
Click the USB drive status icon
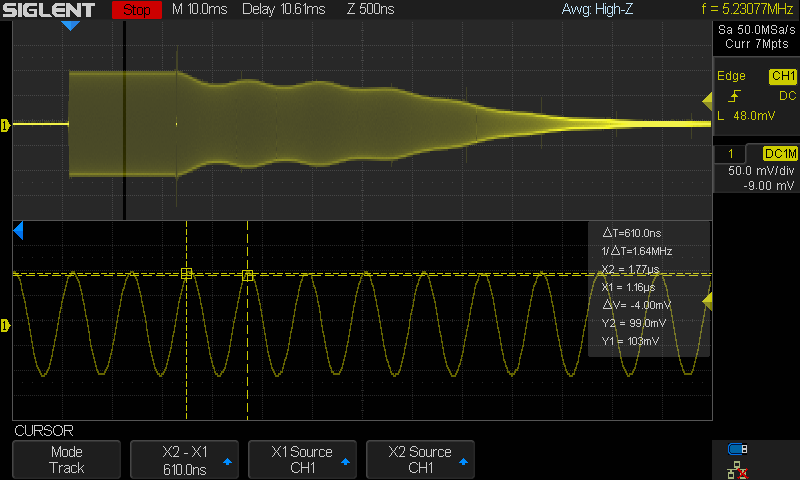tap(738, 448)
